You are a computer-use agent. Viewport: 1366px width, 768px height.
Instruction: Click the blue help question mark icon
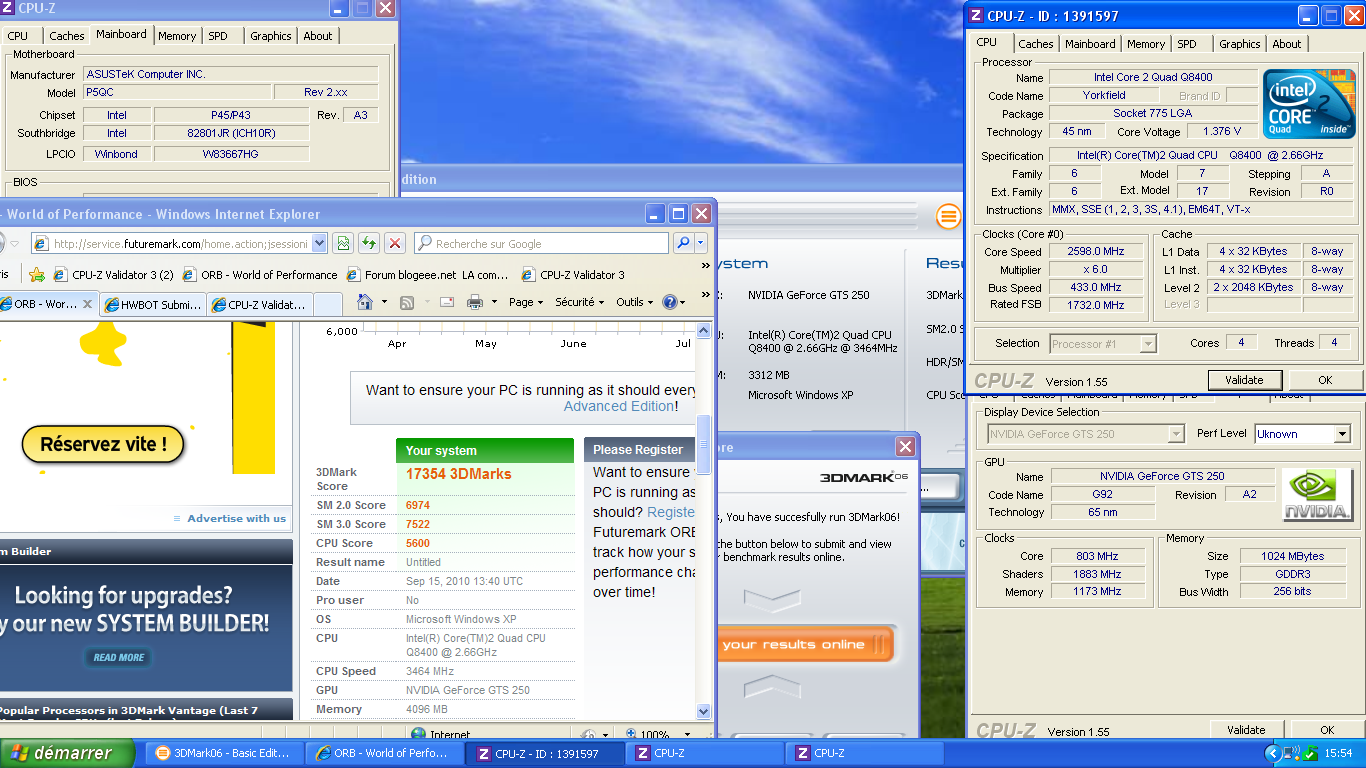[x=670, y=302]
